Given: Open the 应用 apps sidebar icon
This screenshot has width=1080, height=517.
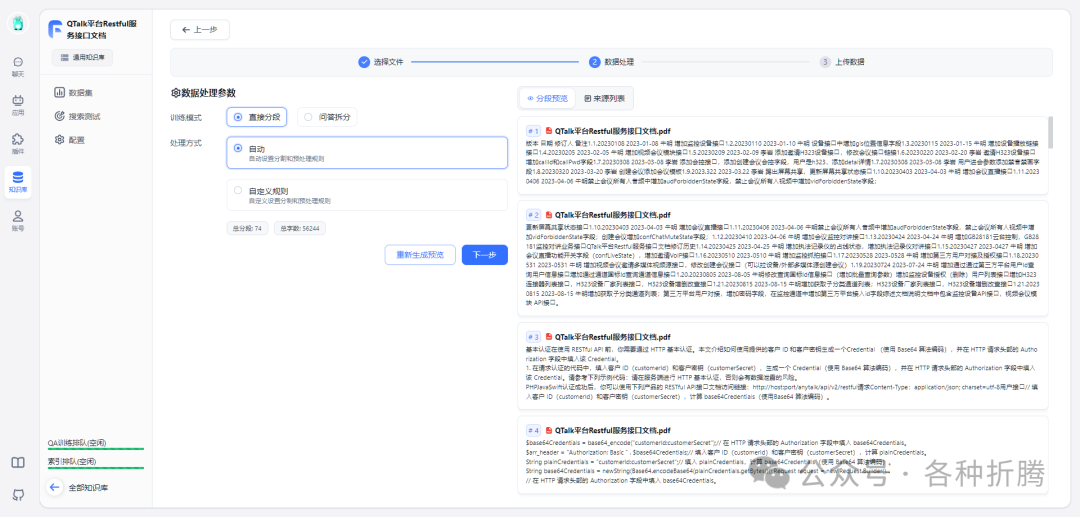Looking at the screenshot, I should (18, 105).
